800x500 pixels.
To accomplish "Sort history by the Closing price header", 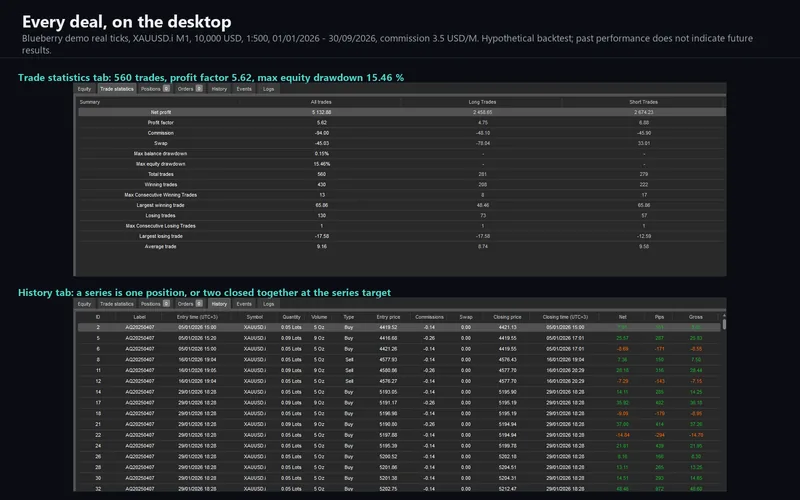I will point(507,317).
